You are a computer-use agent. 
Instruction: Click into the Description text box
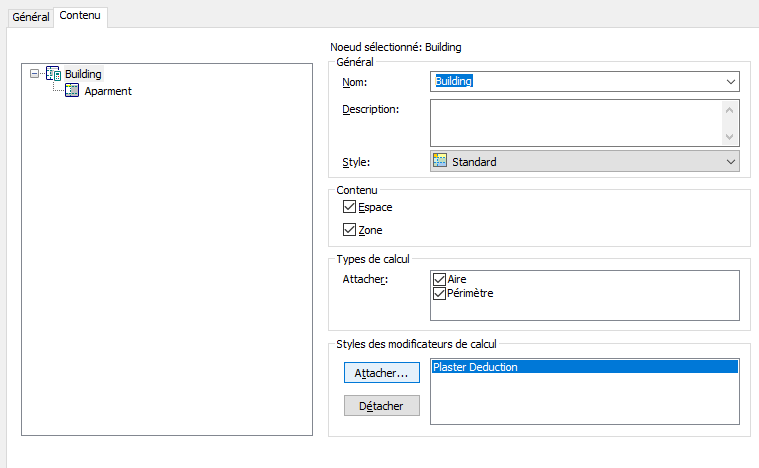575,122
